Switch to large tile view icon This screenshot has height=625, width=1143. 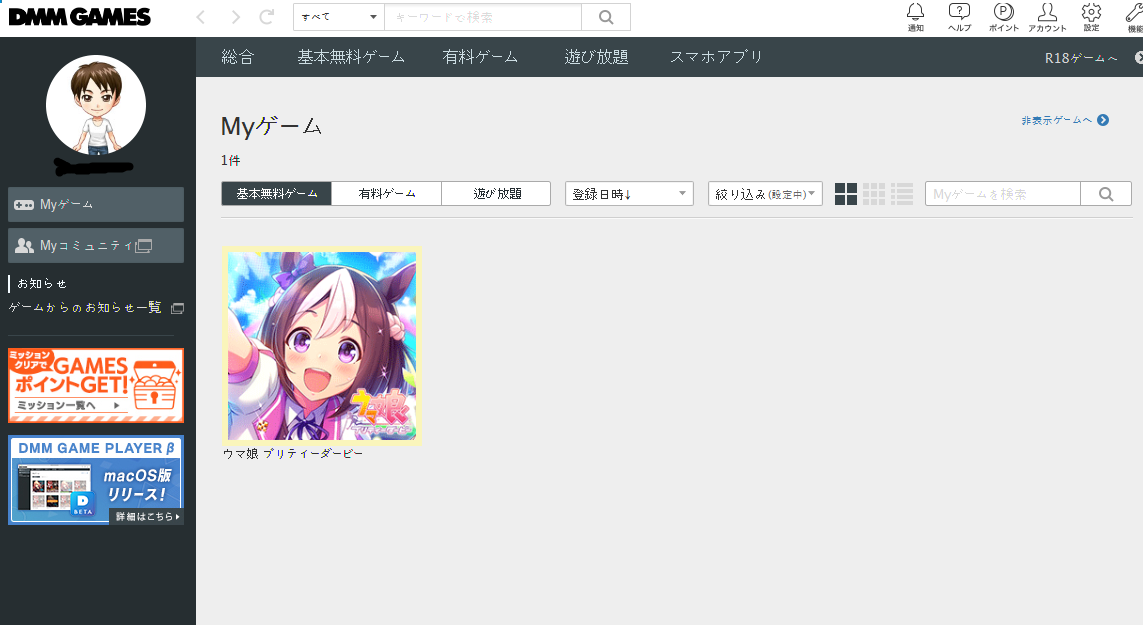coord(846,194)
